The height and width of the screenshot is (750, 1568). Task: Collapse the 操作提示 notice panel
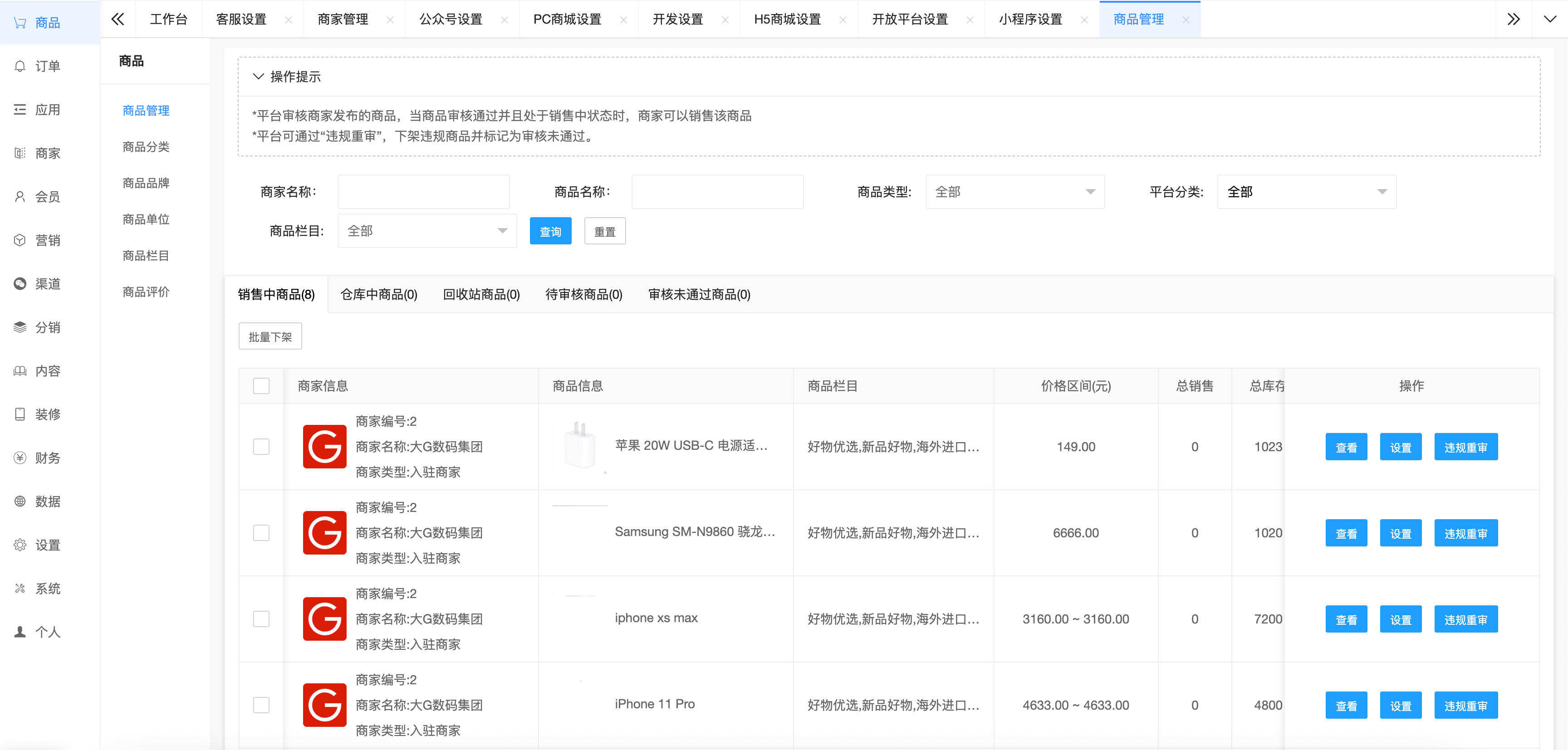tap(260, 77)
